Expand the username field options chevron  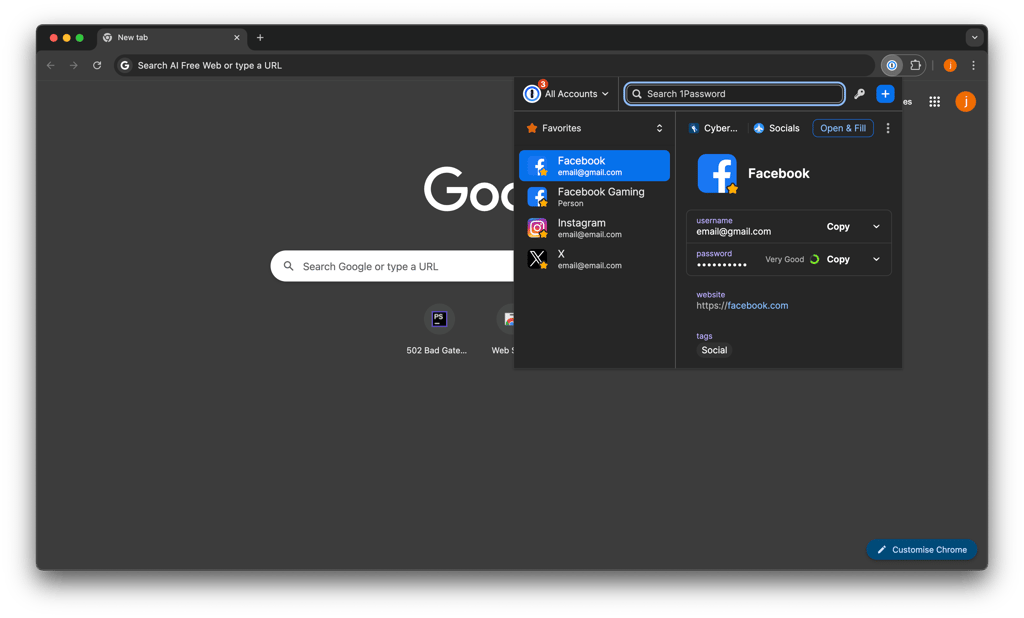(x=876, y=227)
